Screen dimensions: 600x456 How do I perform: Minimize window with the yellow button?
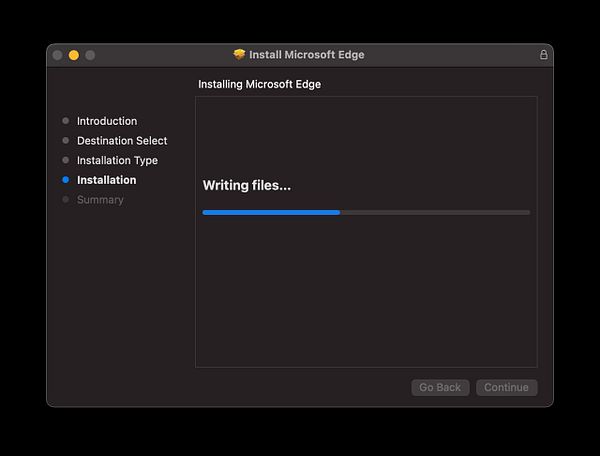click(x=74, y=55)
